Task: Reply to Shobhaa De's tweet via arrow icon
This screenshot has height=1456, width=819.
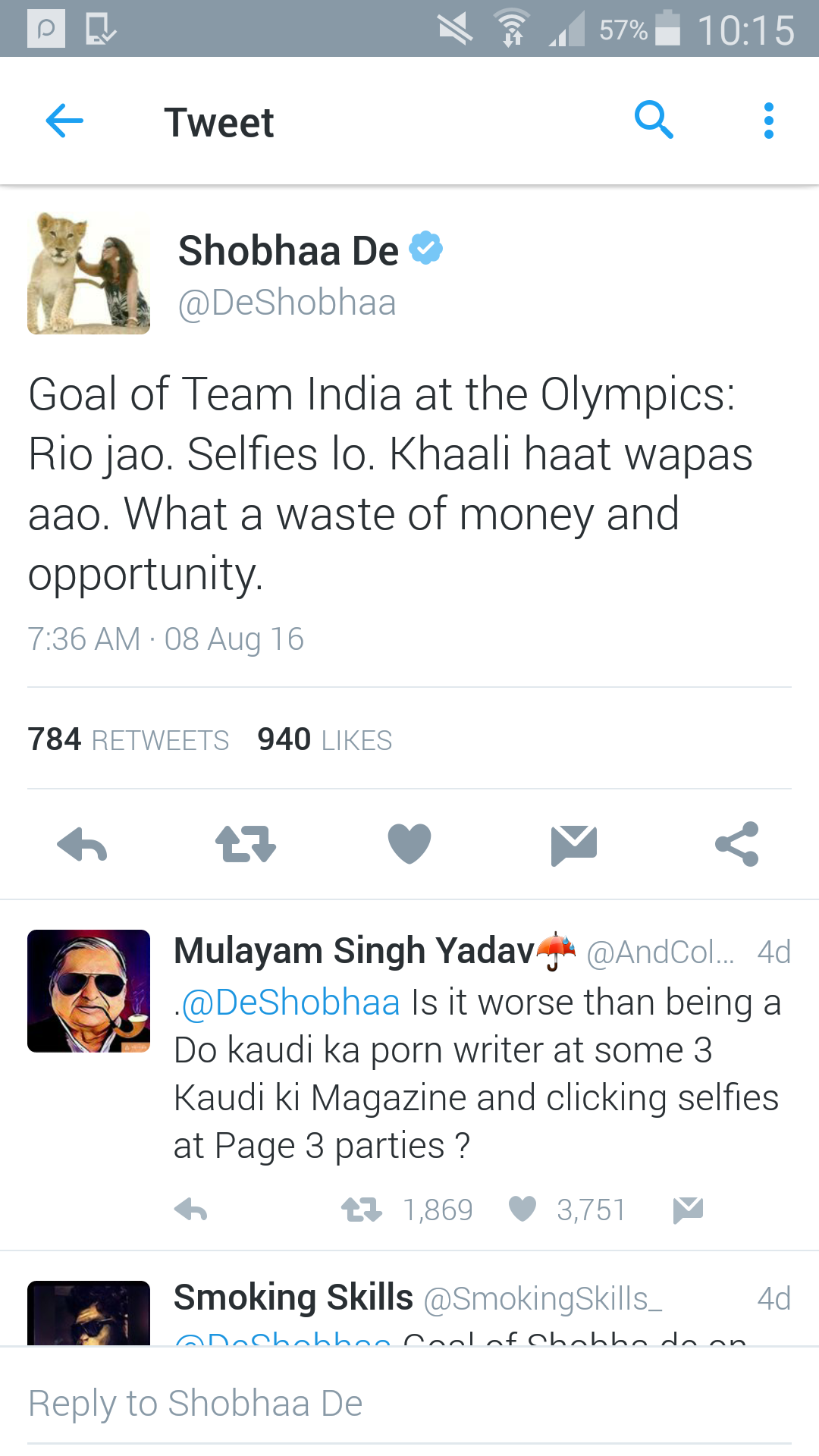Action: coord(82,844)
